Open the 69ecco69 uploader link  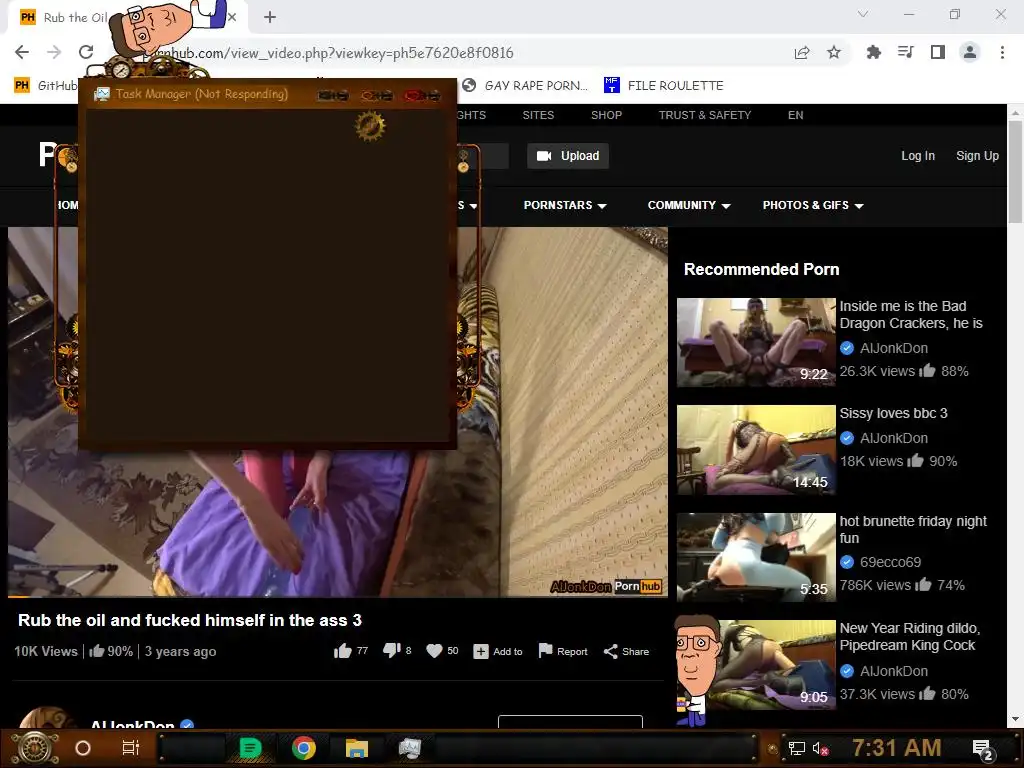(890, 562)
